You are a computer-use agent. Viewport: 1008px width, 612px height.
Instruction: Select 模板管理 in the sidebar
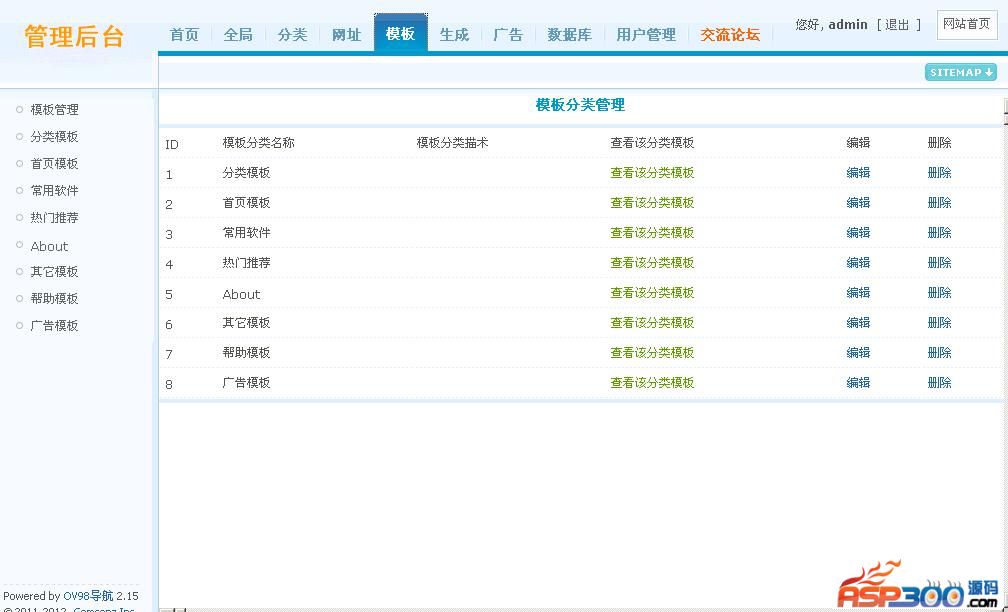(x=54, y=110)
